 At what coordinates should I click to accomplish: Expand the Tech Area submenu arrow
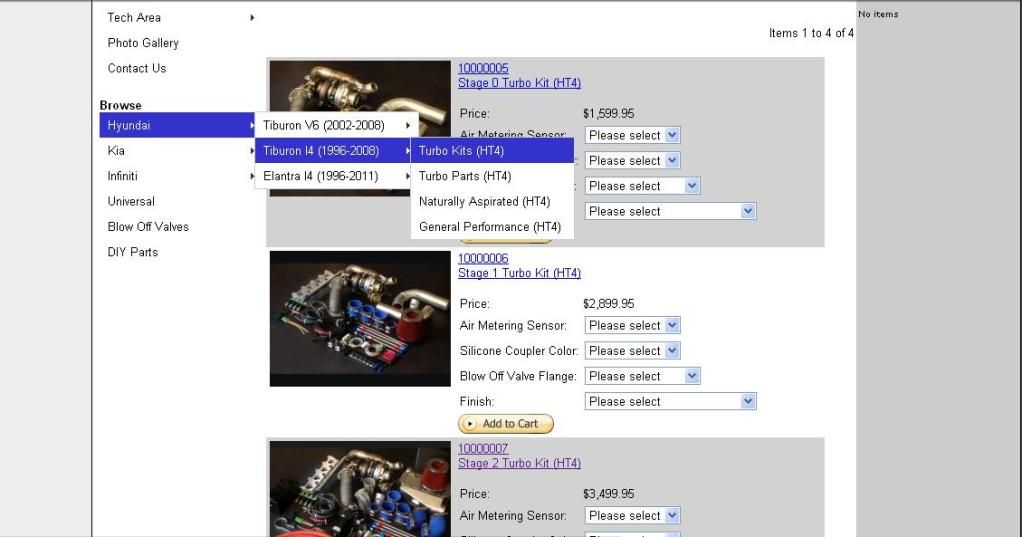click(252, 18)
